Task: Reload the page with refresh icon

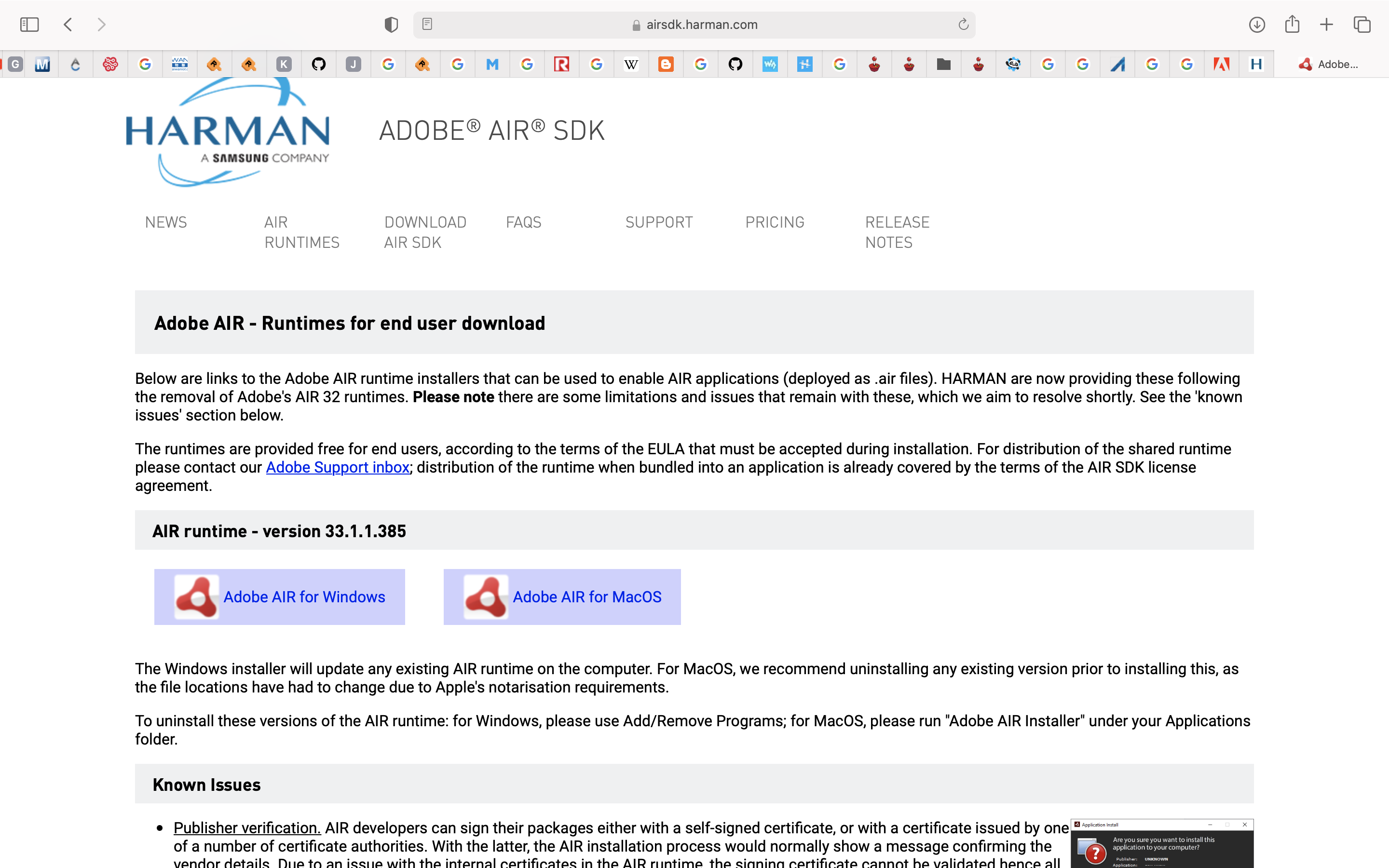Action: point(963,25)
